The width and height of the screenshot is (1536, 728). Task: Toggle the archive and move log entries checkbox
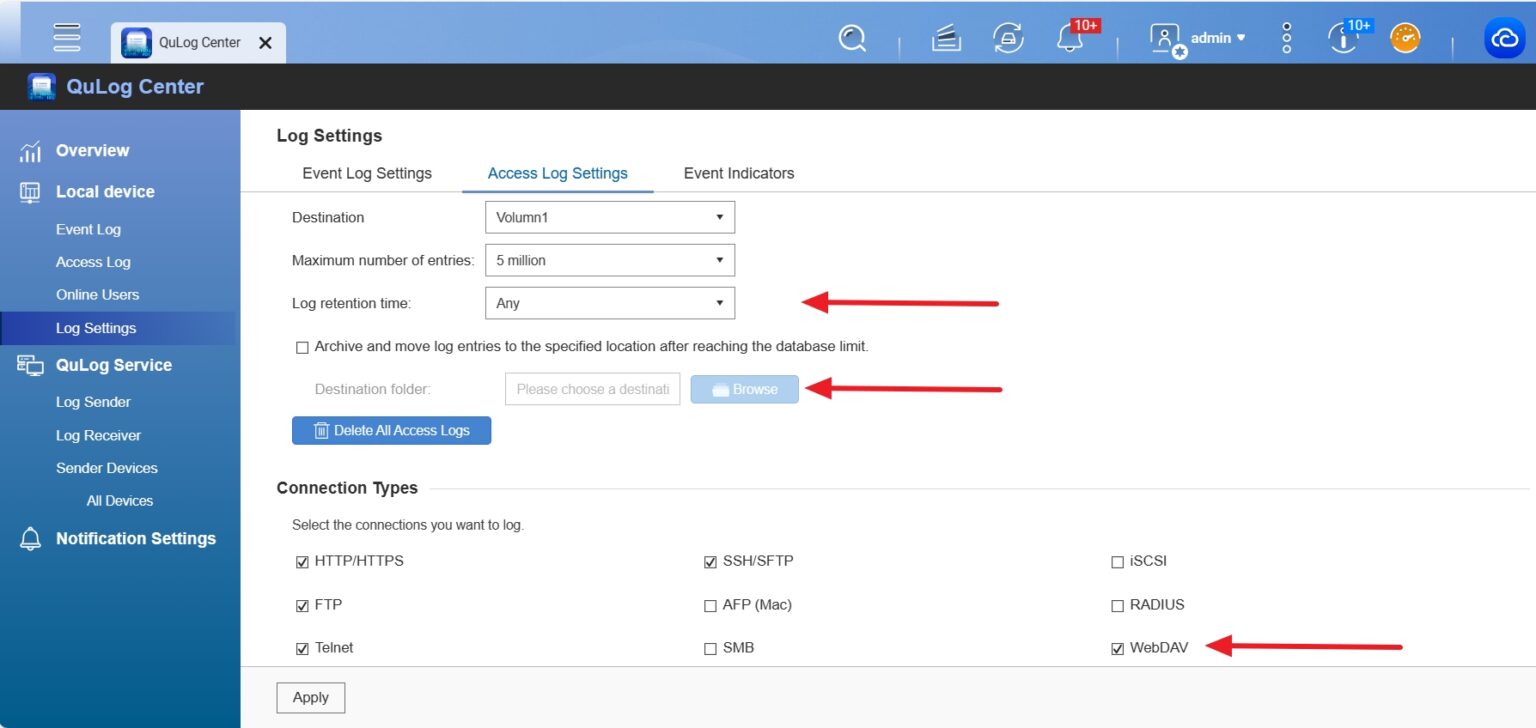tap(302, 347)
